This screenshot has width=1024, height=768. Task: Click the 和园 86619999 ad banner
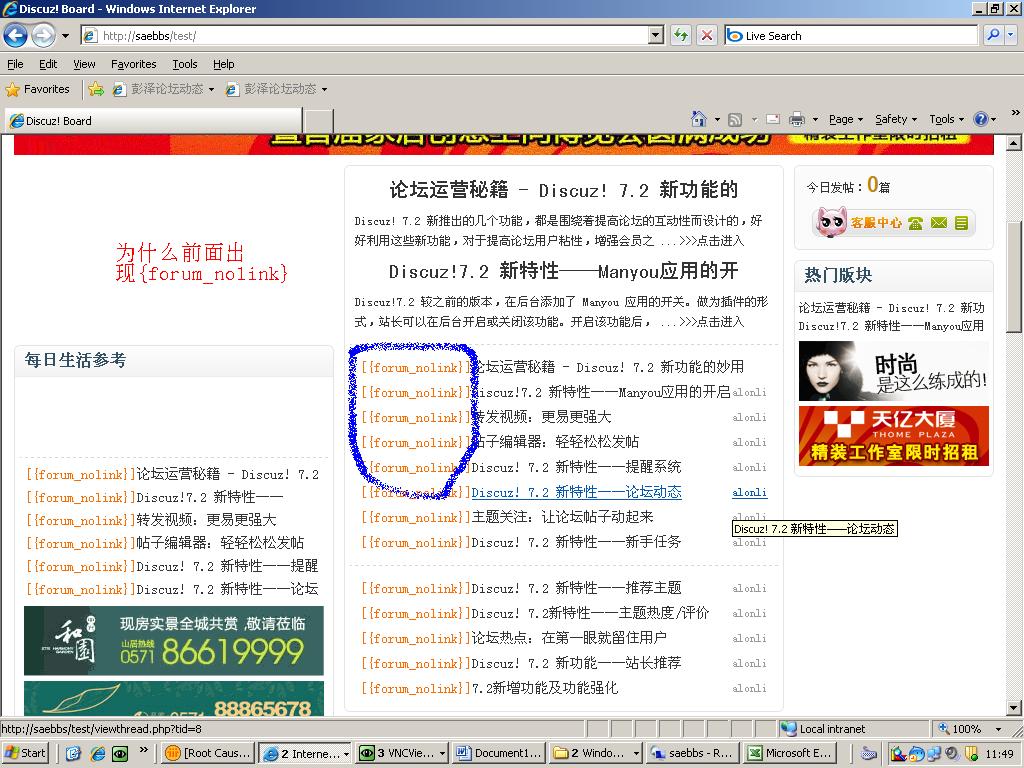[x=174, y=640]
